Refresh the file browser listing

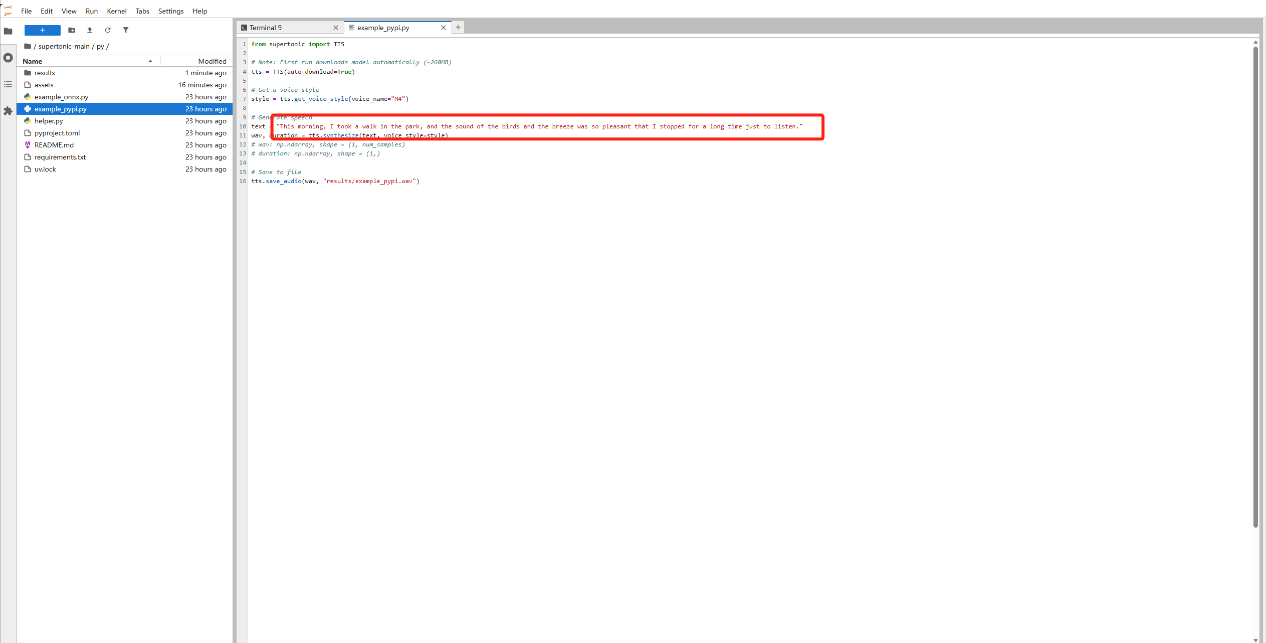pyautogui.click(x=108, y=30)
